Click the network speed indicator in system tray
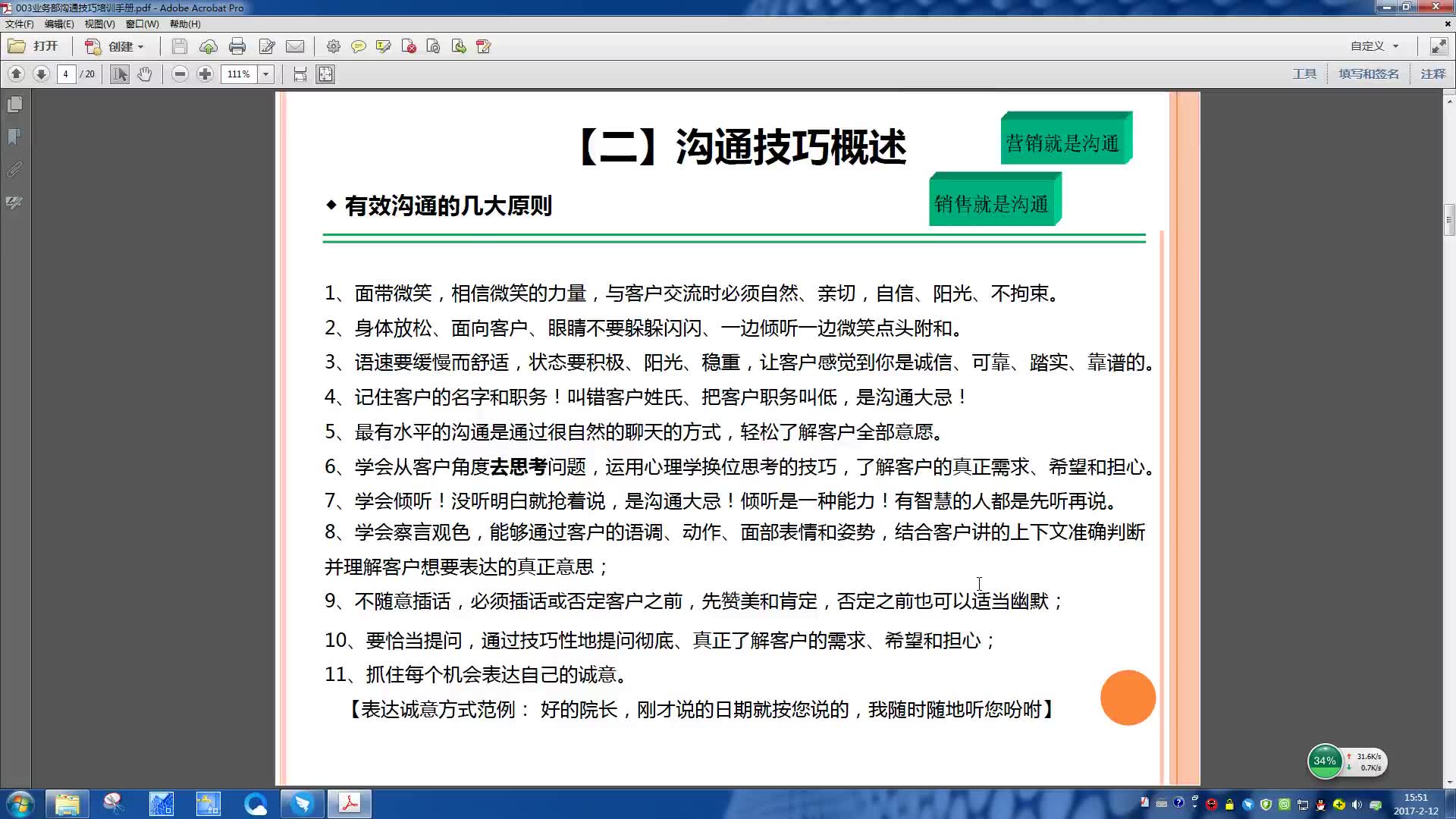 pos(1362,761)
